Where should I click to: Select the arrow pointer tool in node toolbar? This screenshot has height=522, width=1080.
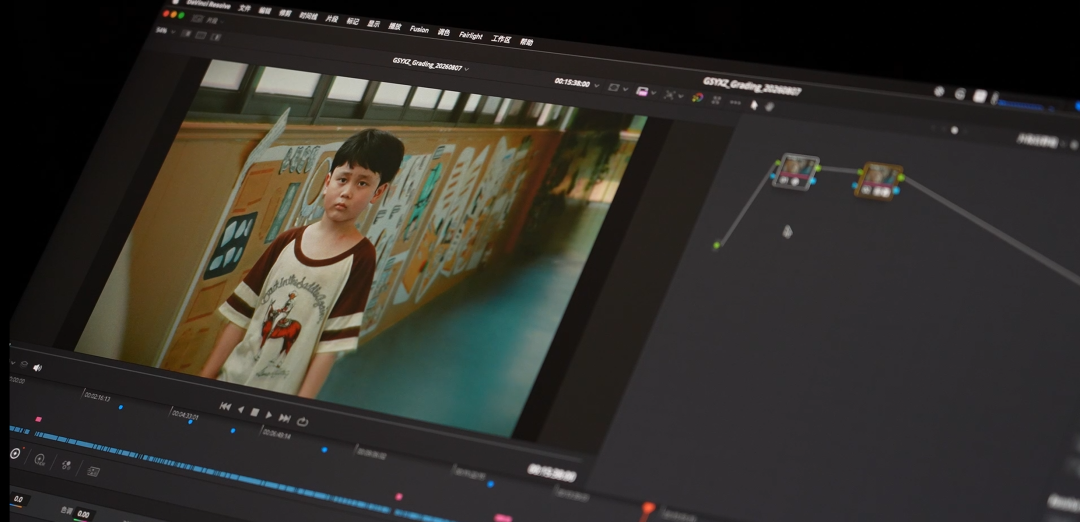(x=754, y=105)
